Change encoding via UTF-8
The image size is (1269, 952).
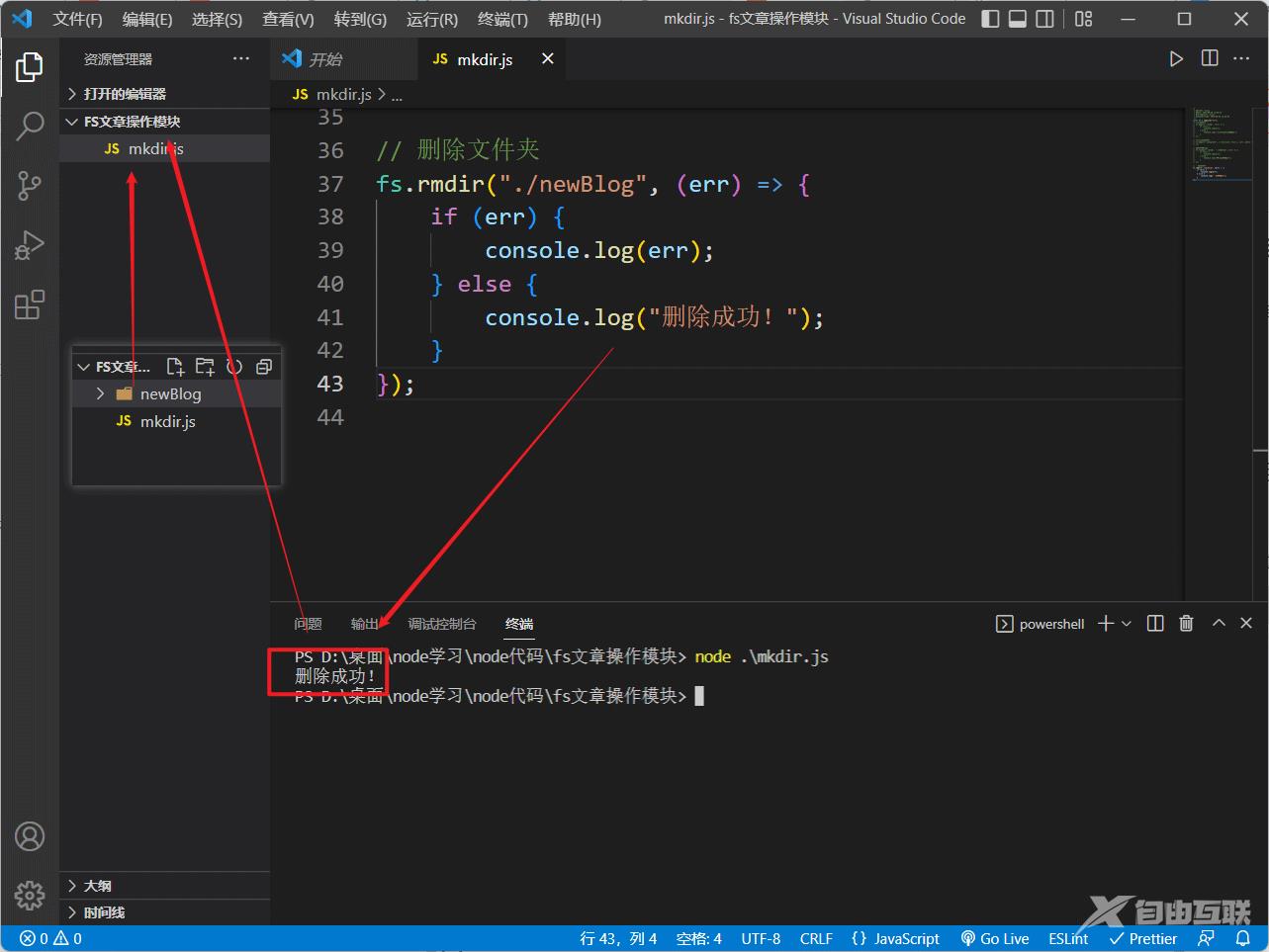click(761, 939)
